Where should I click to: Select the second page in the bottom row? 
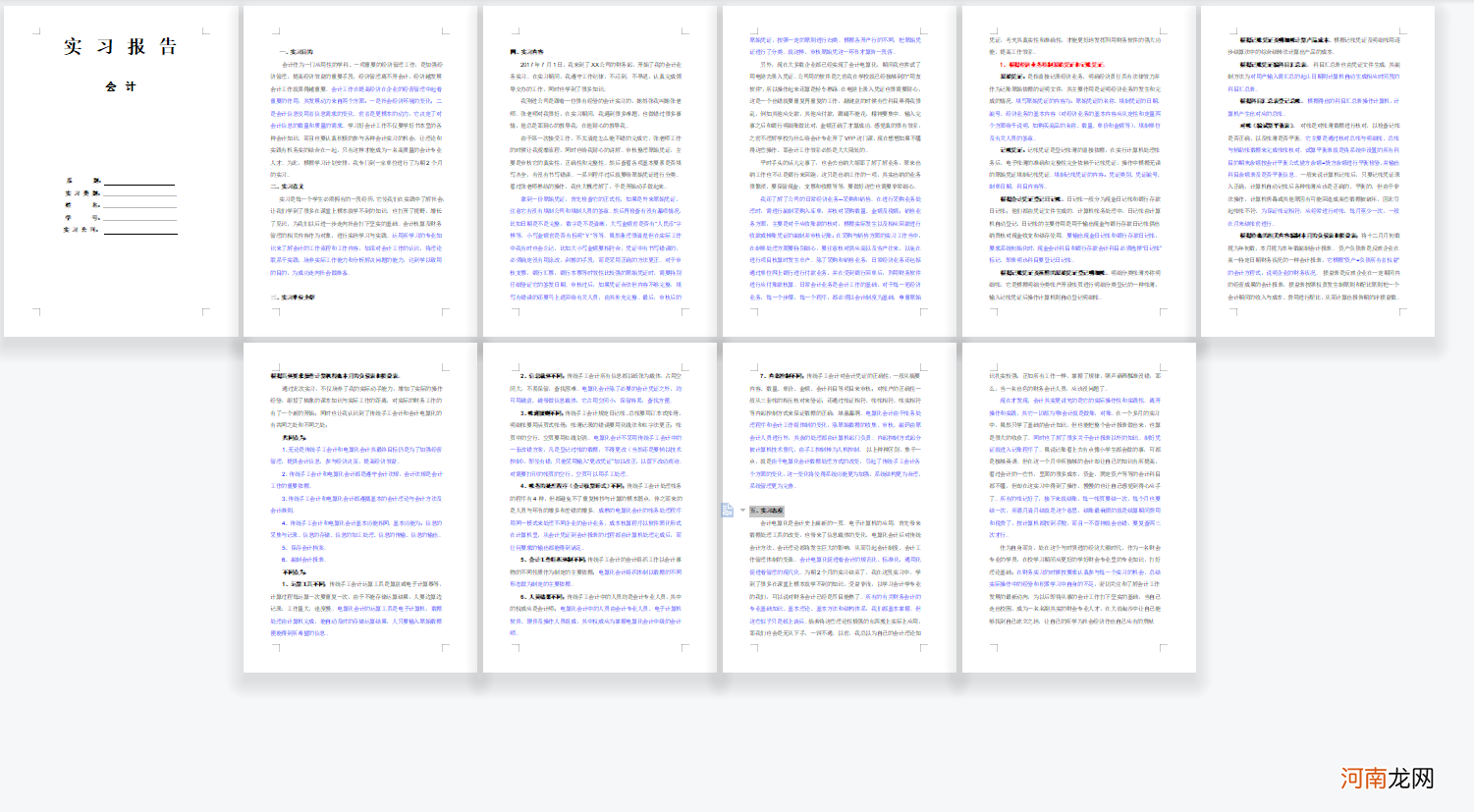(x=600, y=508)
